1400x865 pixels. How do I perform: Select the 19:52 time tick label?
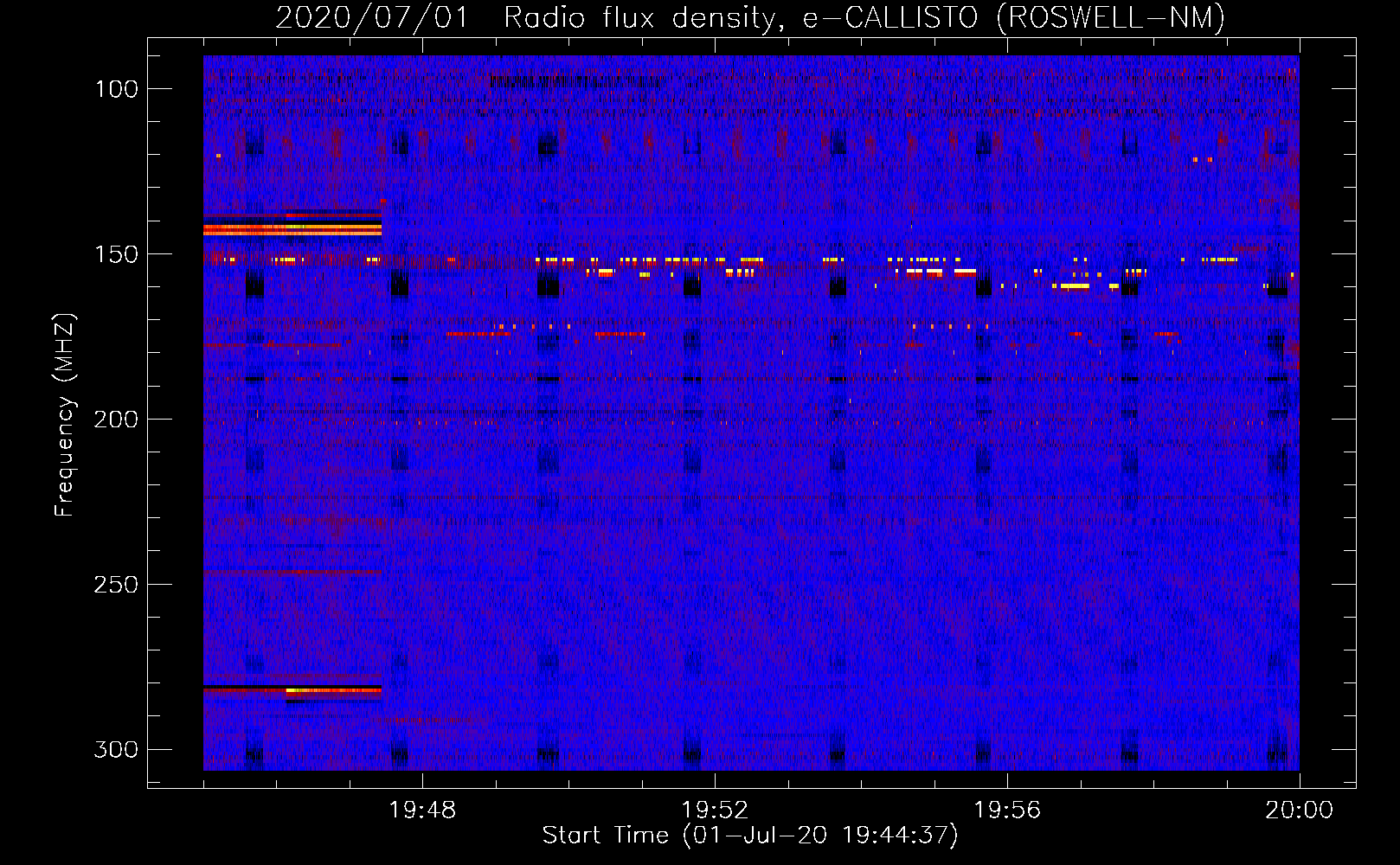click(715, 811)
